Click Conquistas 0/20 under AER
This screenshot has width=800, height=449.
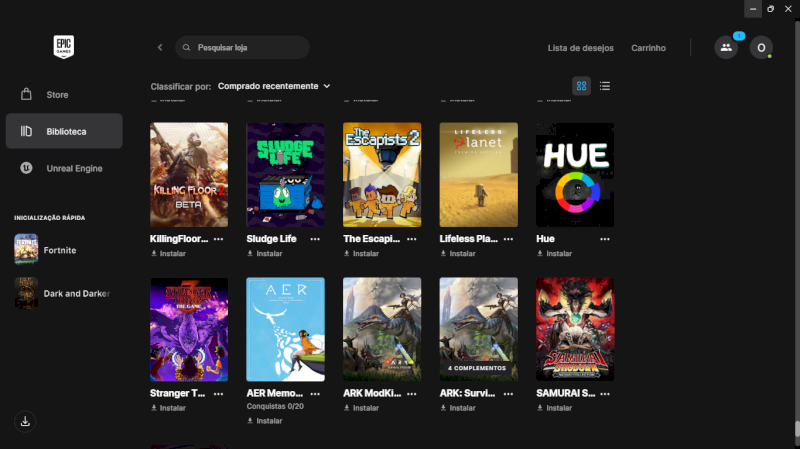click(275, 407)
